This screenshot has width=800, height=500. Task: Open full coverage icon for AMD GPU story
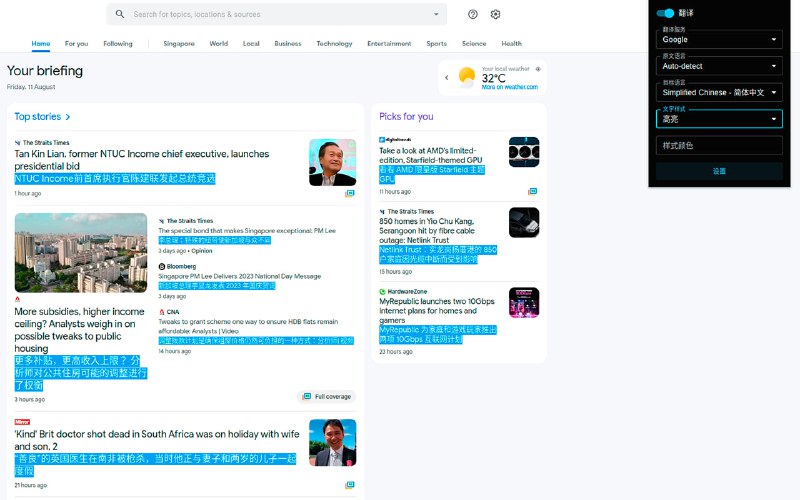coord(533,191)
